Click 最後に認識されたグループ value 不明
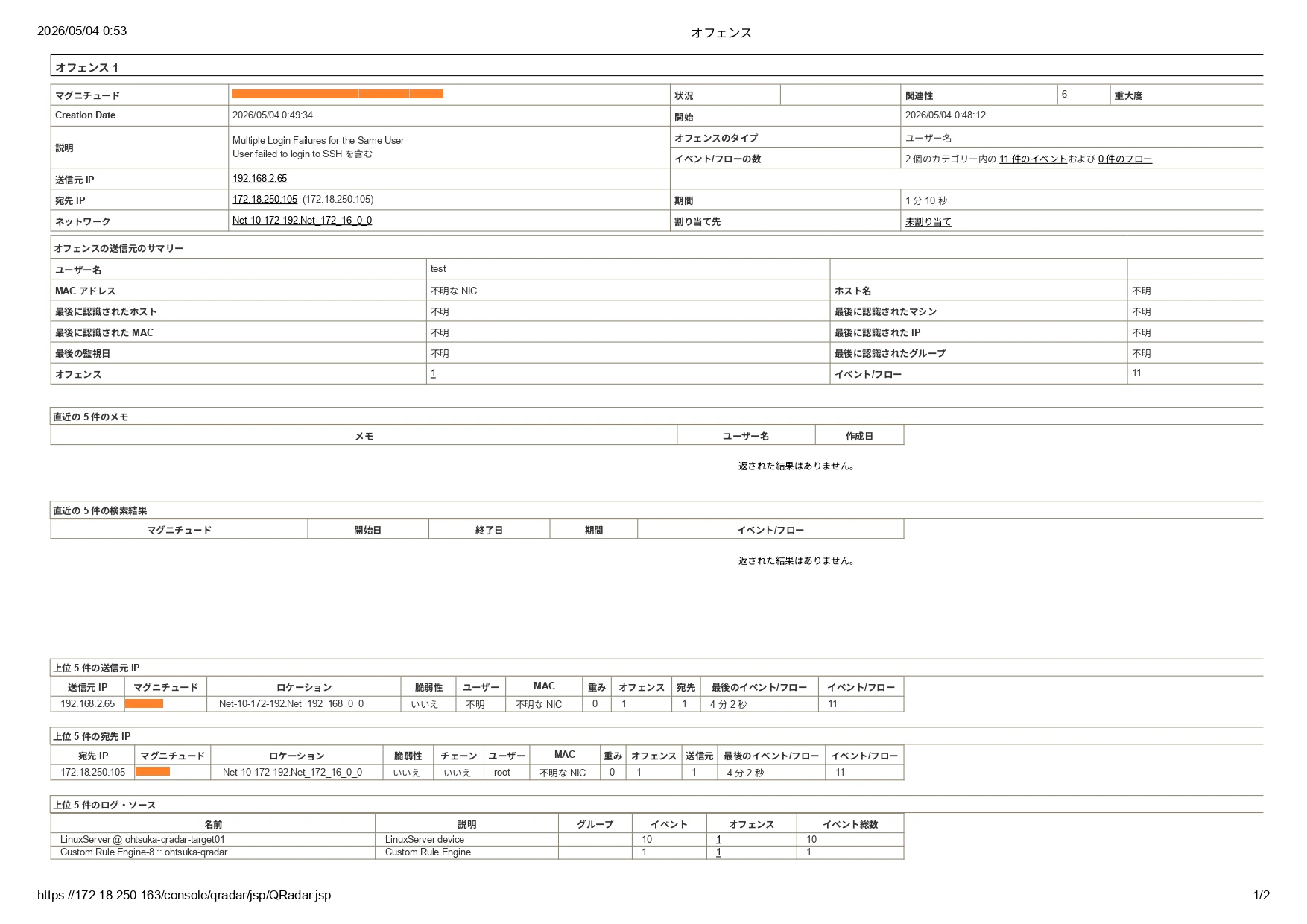Screen dimensions: 1307x924 pyautogui.click(x=1142, y=354)
